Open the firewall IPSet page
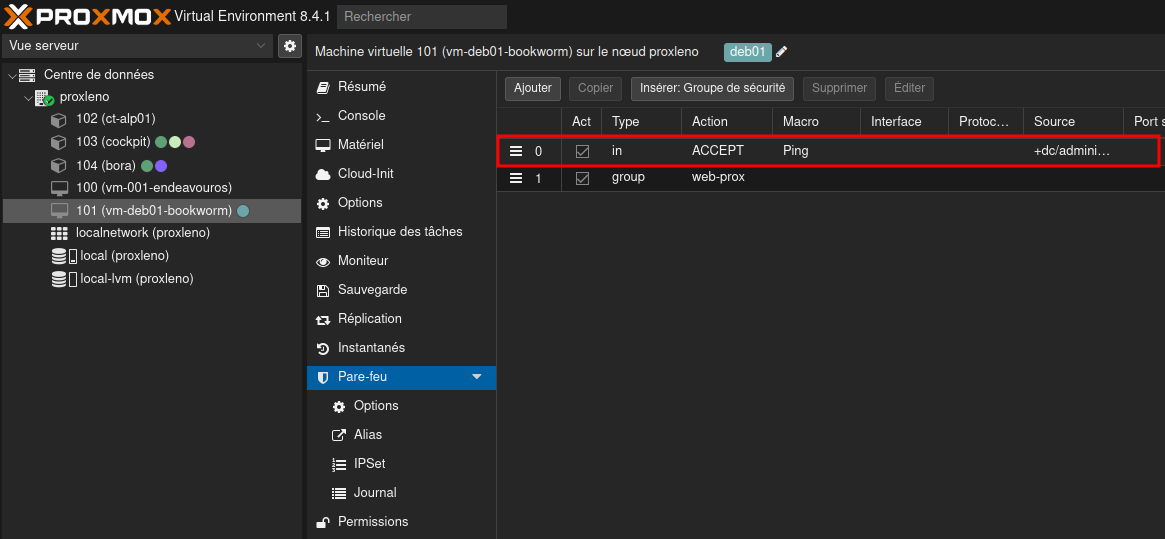The height and width of the screenshot is (539, 1165). coord(369,464)
